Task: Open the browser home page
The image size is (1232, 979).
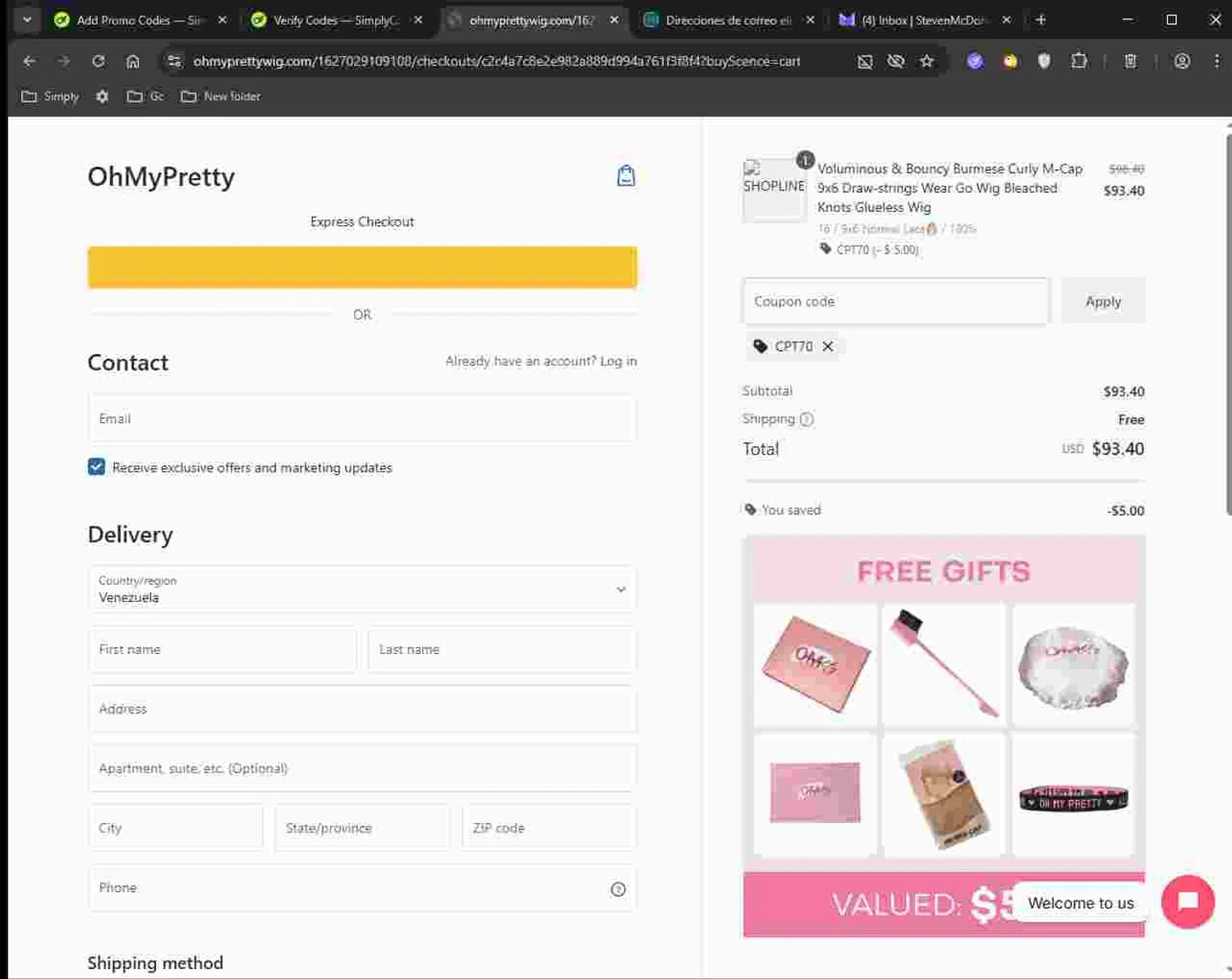Action: pos(133,61)
